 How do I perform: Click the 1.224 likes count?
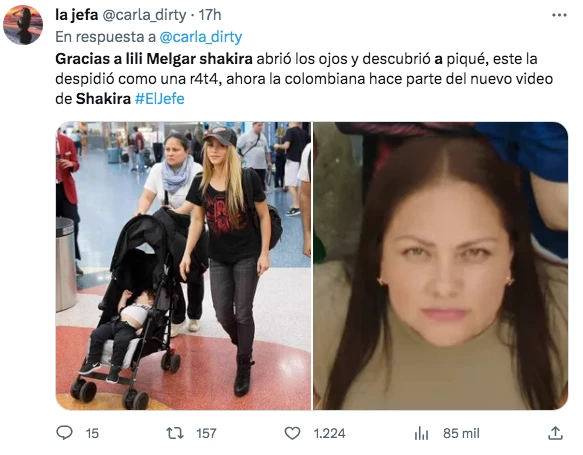point(329,433)
